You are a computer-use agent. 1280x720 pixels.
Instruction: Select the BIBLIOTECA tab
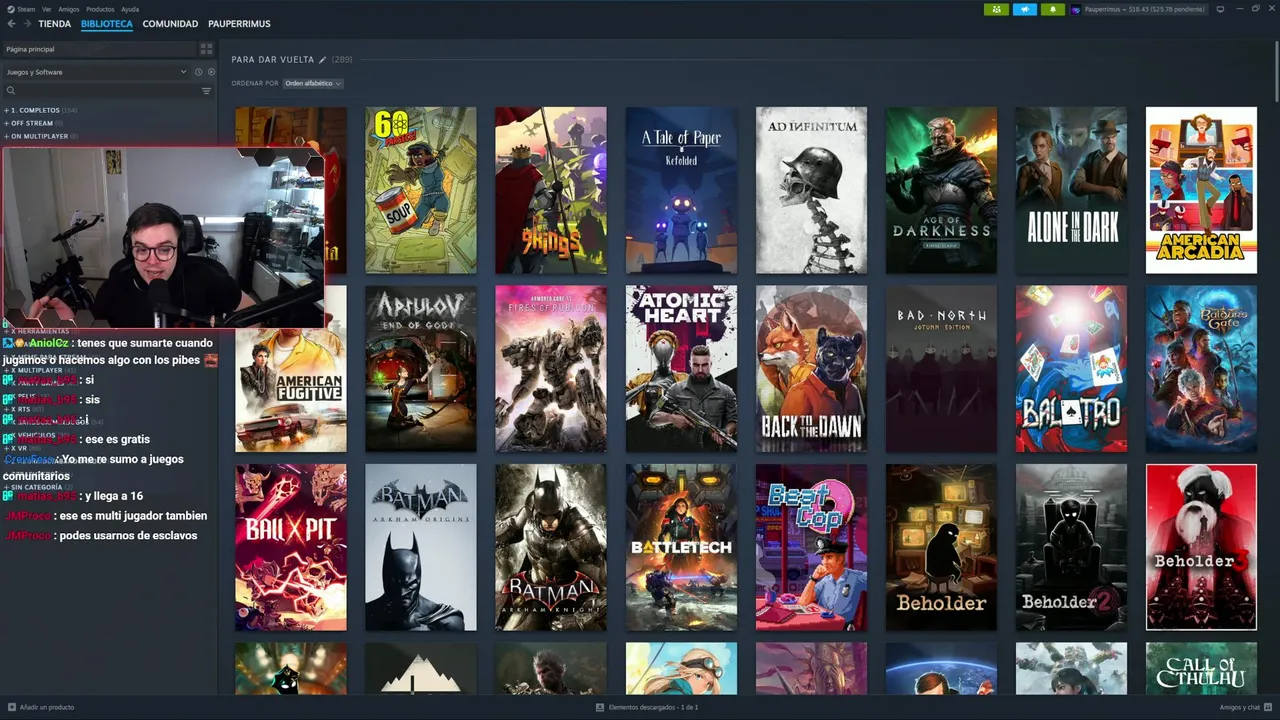coord(107,23)
